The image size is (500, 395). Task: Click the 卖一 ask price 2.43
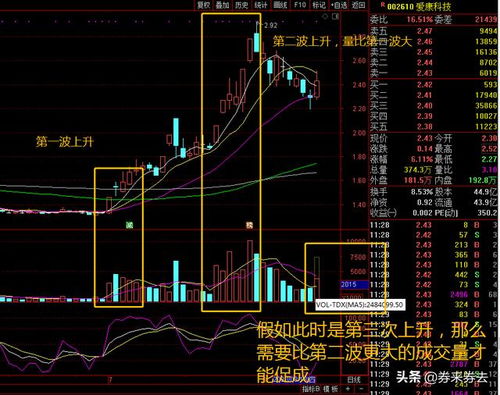pyautogui.click(x=424, y=73)
